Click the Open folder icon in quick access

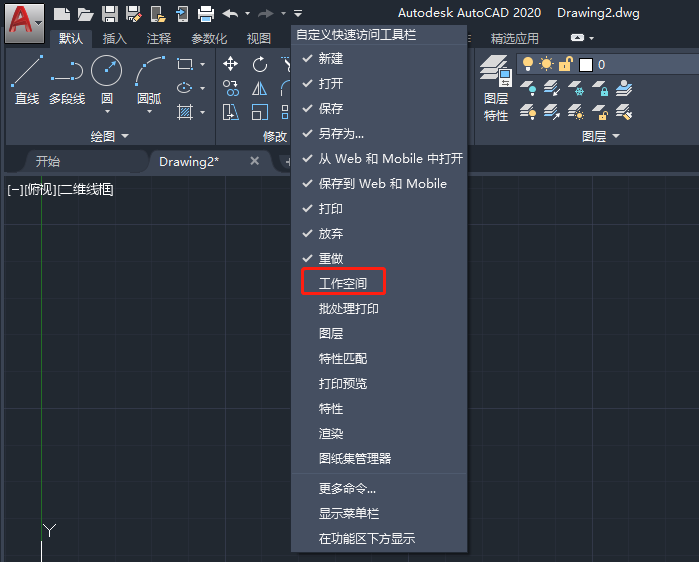coord(85,14)
